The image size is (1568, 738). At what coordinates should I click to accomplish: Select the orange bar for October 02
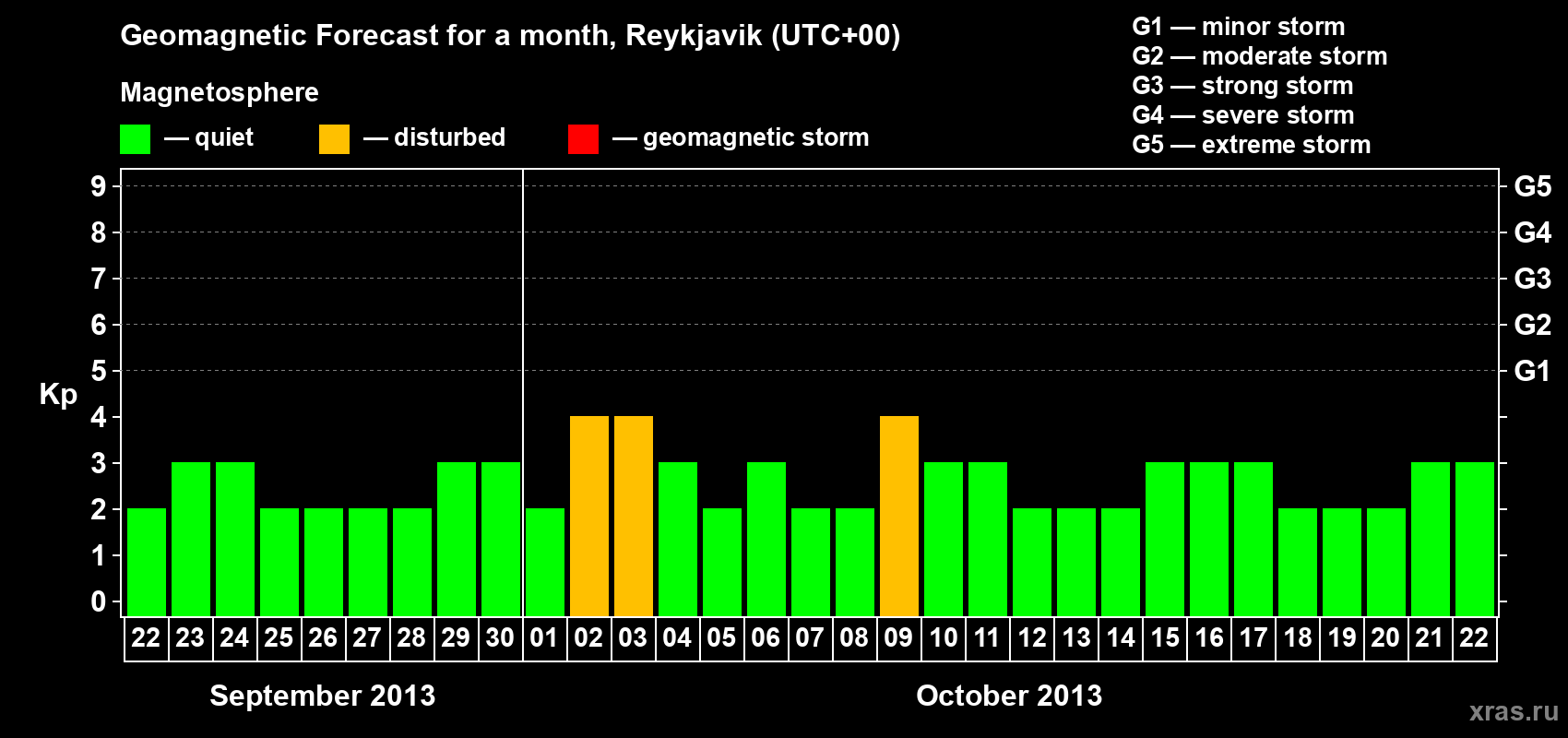point(589,516)
